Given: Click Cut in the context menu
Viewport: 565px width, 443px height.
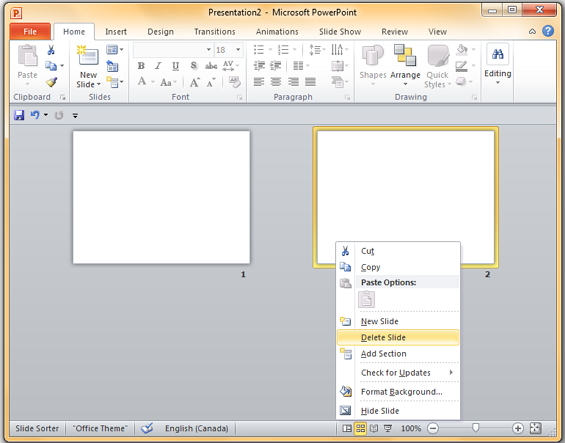Looking at the screenshot, I should pyautogui.click(x=398, y=251).
